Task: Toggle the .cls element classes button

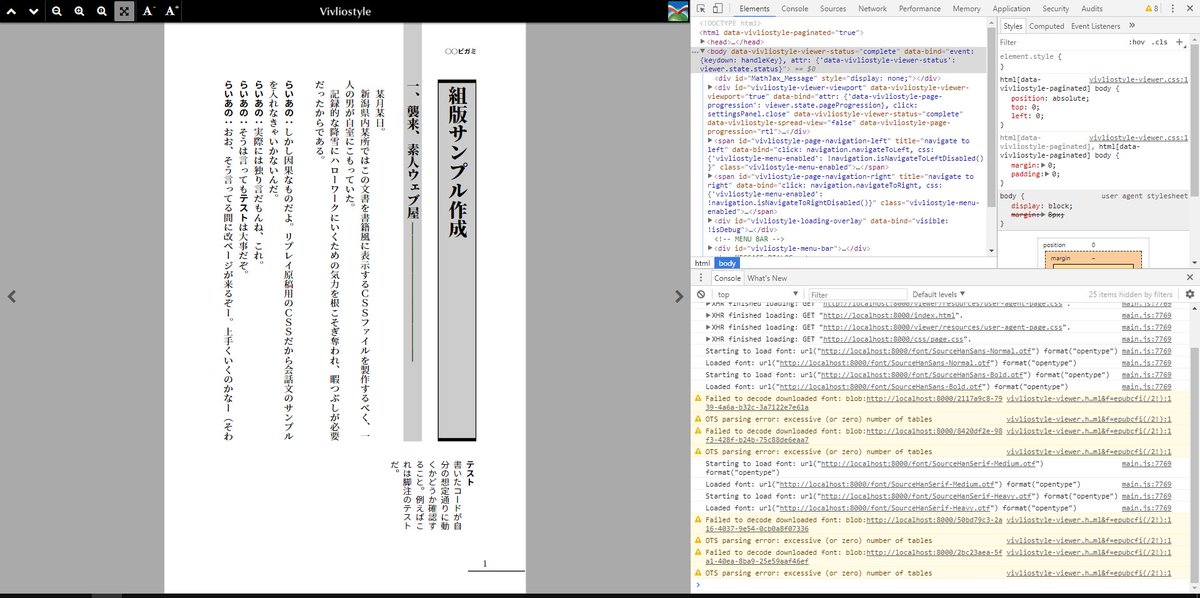Action: click(1160, 43)
